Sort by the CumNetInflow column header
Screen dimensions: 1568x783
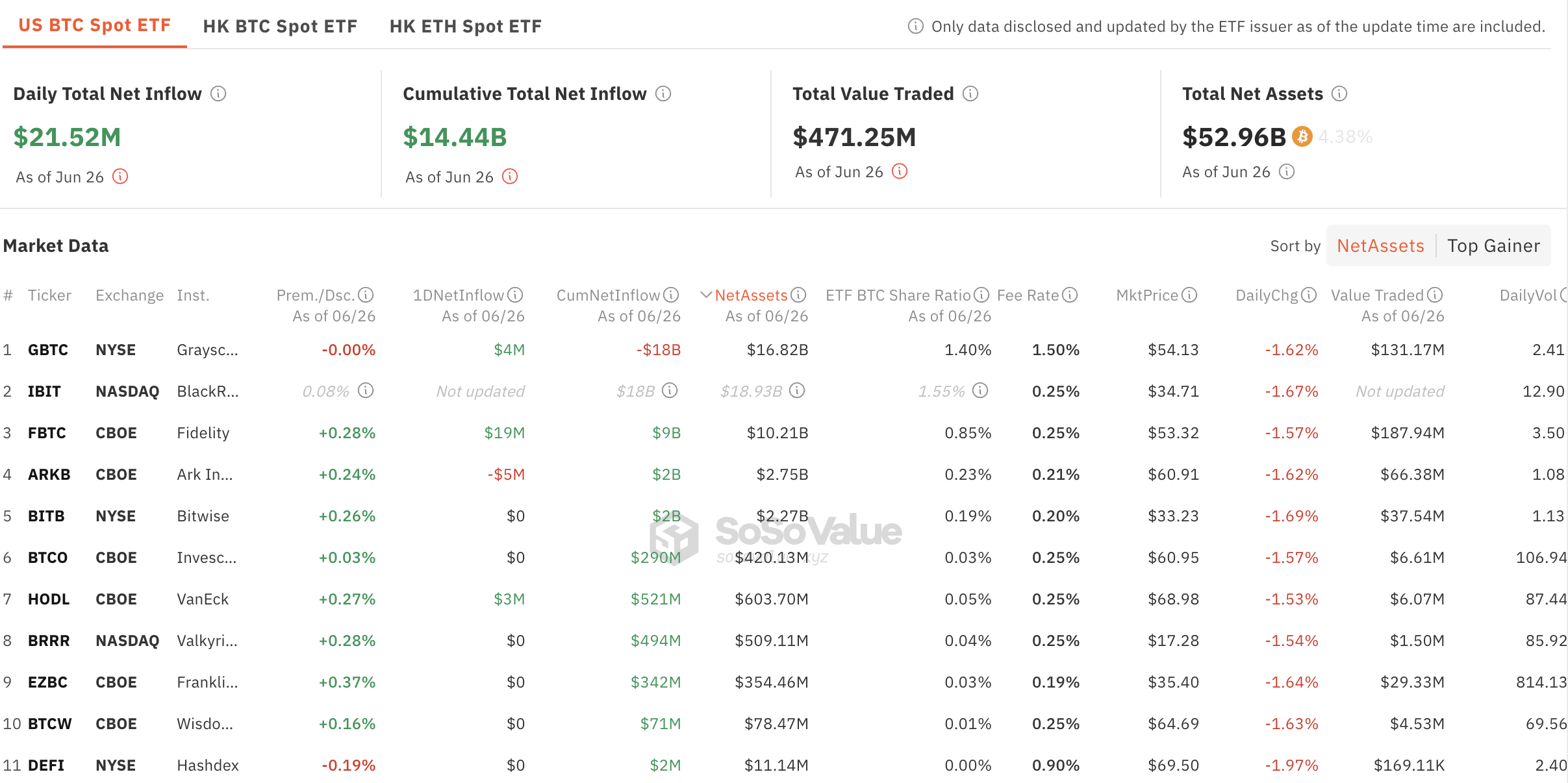pyautogui.click(x=608, y=295)
